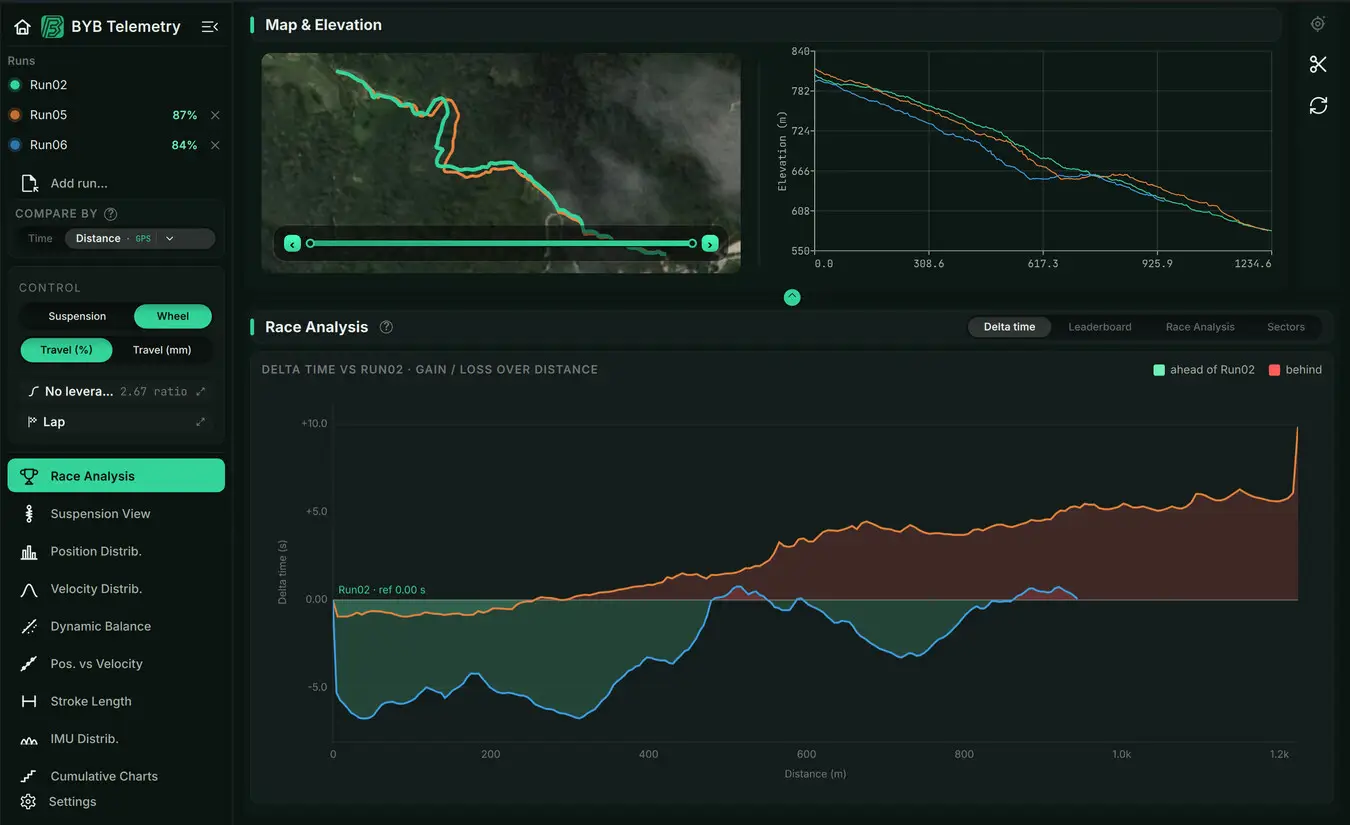Toggle Run02 green color dot
1350x825 pixels.
[15, 85]
